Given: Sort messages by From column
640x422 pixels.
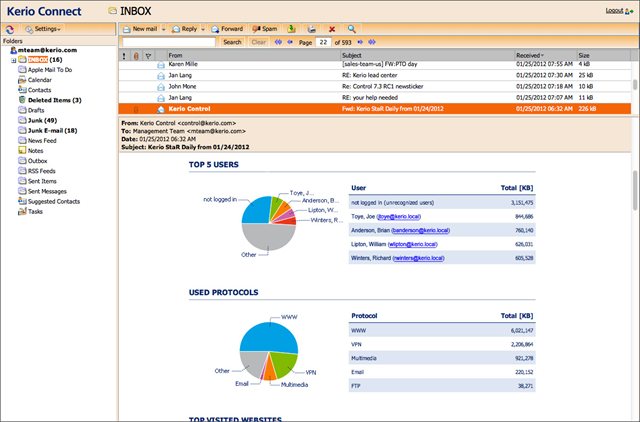Looking at the screenshot, I should (254, 56).
